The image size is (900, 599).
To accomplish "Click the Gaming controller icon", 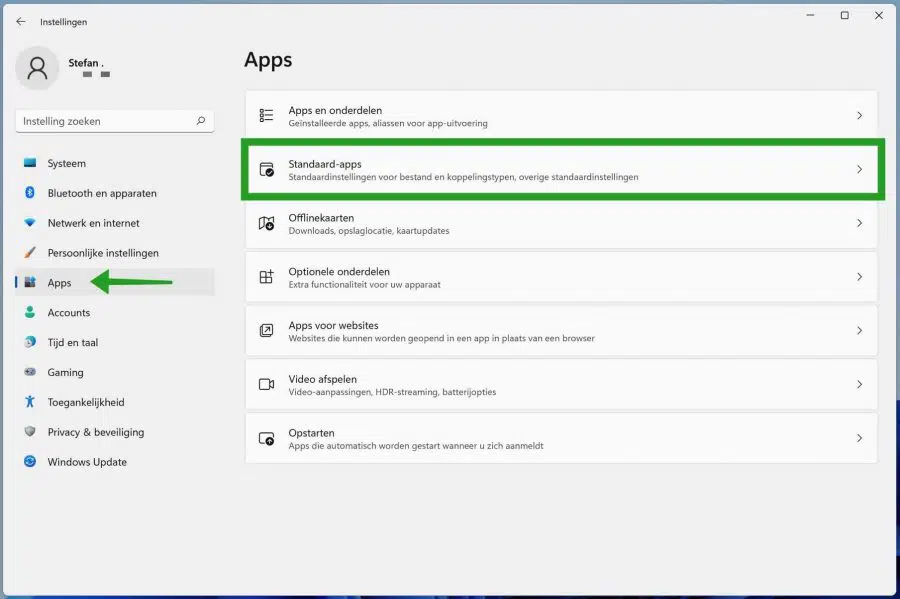I will (x=30, y=372).
